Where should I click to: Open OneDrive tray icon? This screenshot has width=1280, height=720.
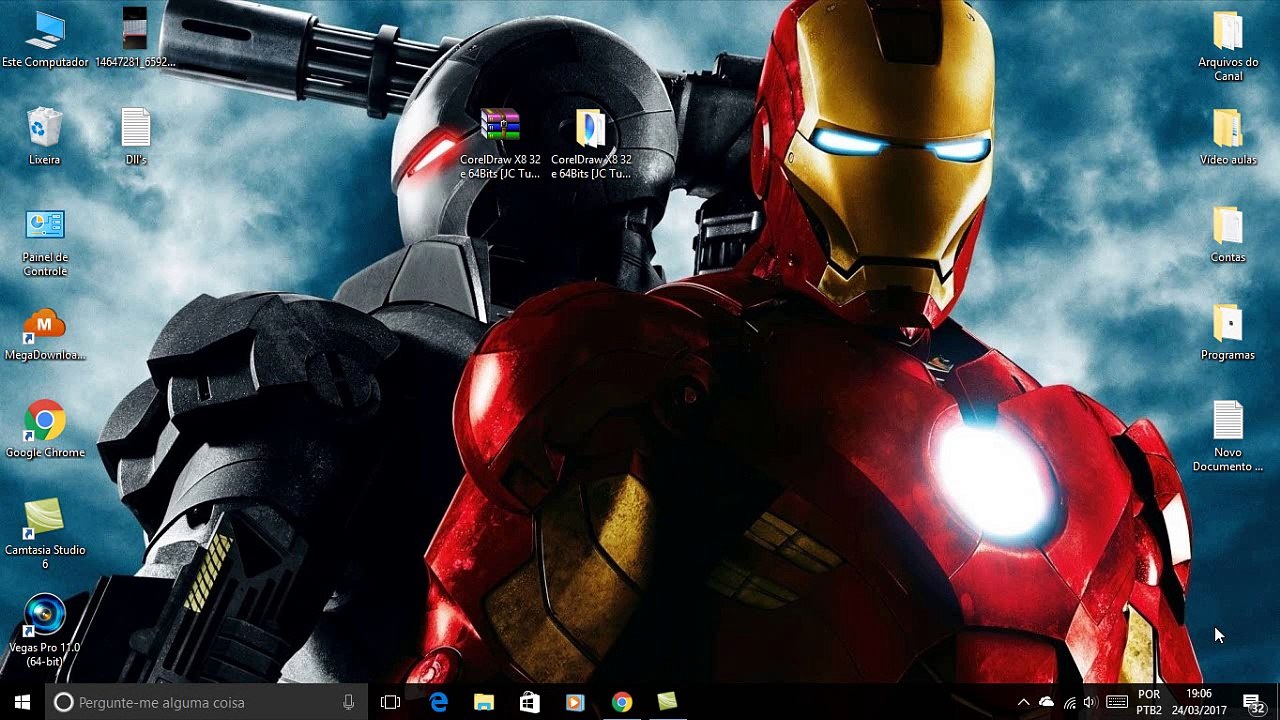coord(1046,702)
